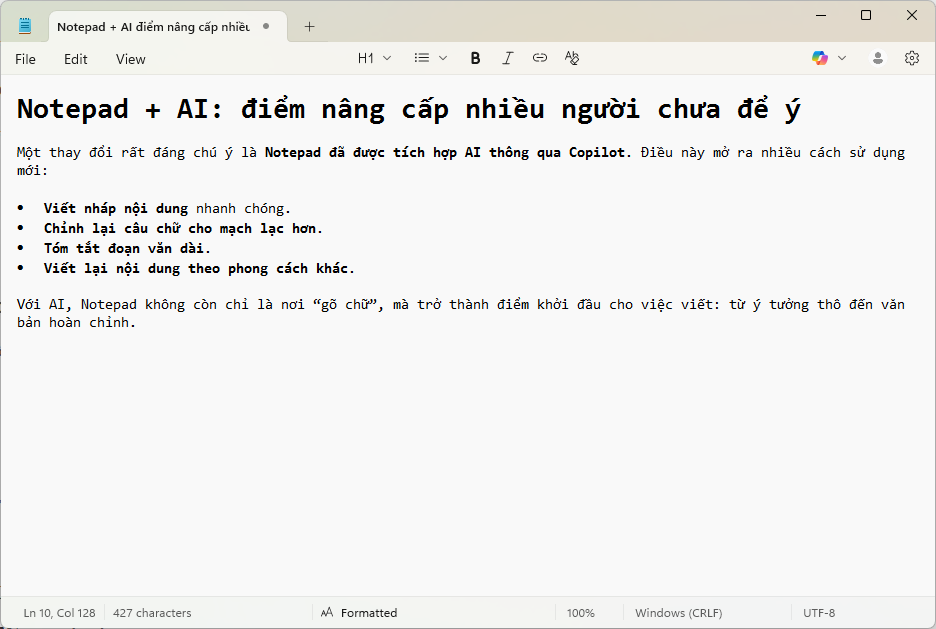Viewport: 936px width, 629px height.
Task: Open the account profile icon
Action: [878, 58]
